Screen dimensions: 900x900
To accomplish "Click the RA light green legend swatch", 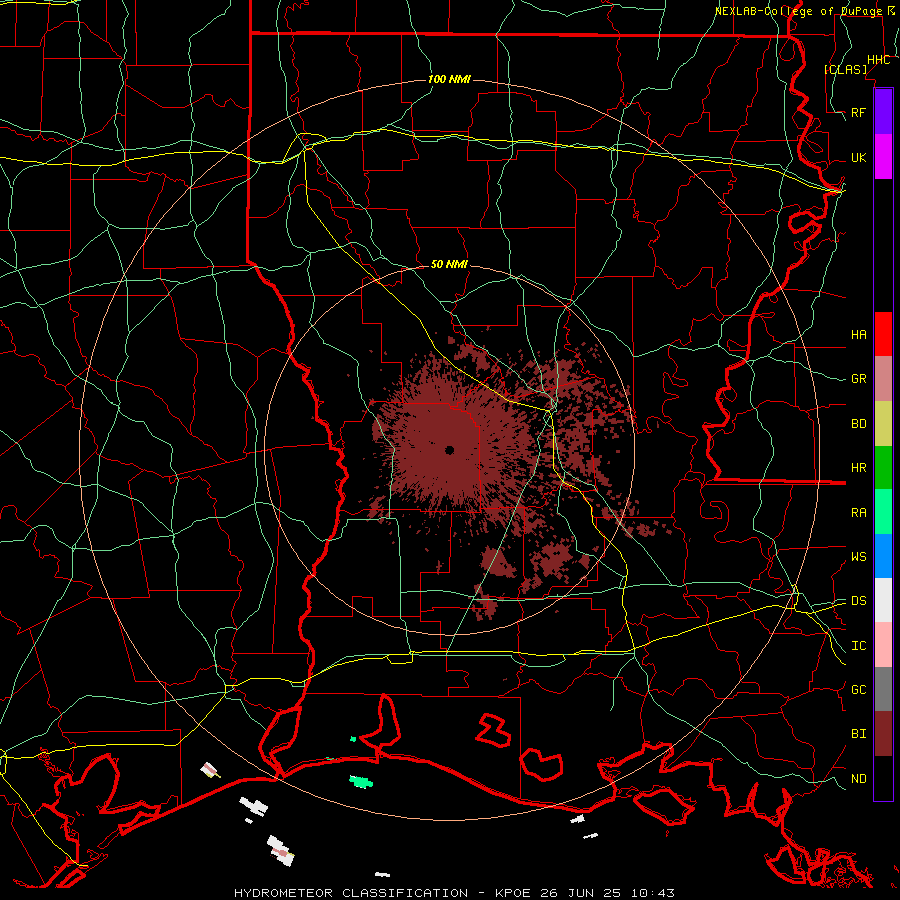I will click(x=883, y=512).
